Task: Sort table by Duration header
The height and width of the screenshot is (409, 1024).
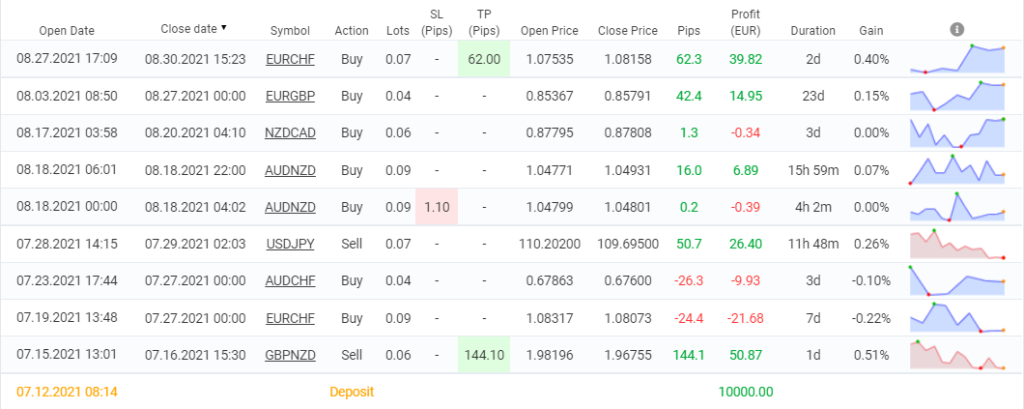Action: (x=812, y=31)
